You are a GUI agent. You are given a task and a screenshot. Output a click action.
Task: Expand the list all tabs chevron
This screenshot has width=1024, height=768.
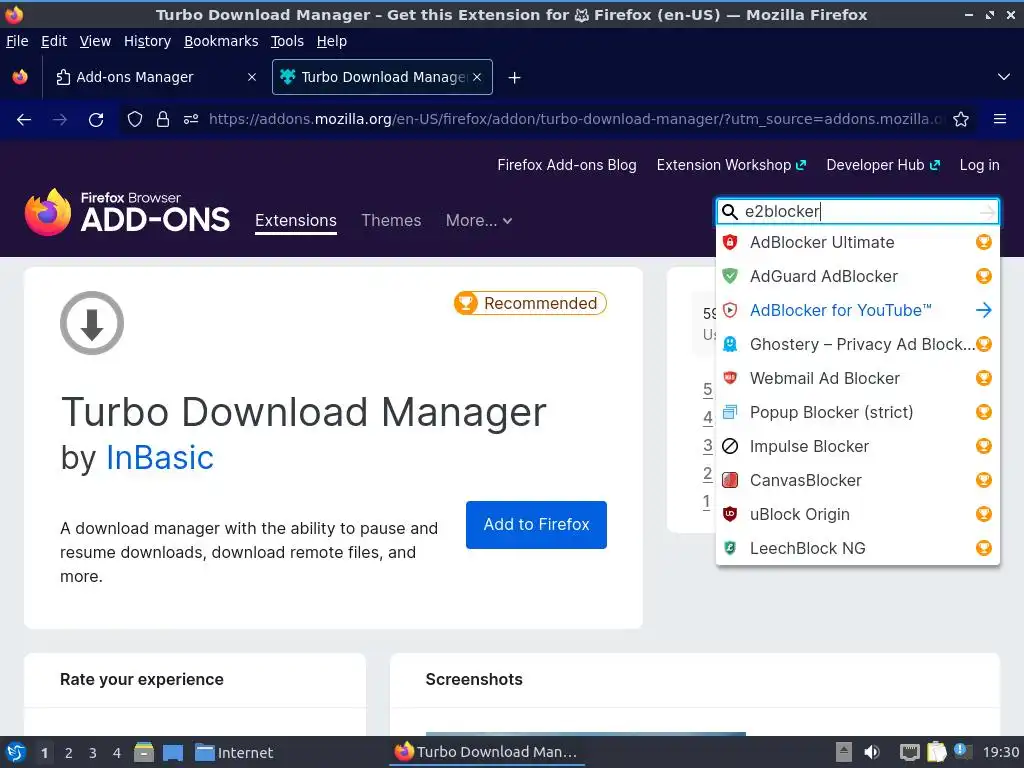(1004, 77)
